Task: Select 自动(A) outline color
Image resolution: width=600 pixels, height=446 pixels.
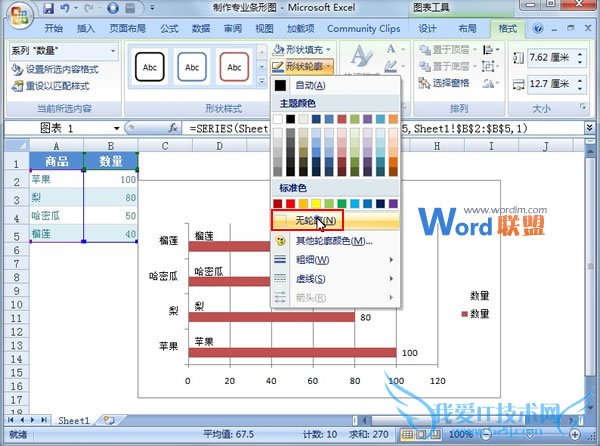Action: 335,85
